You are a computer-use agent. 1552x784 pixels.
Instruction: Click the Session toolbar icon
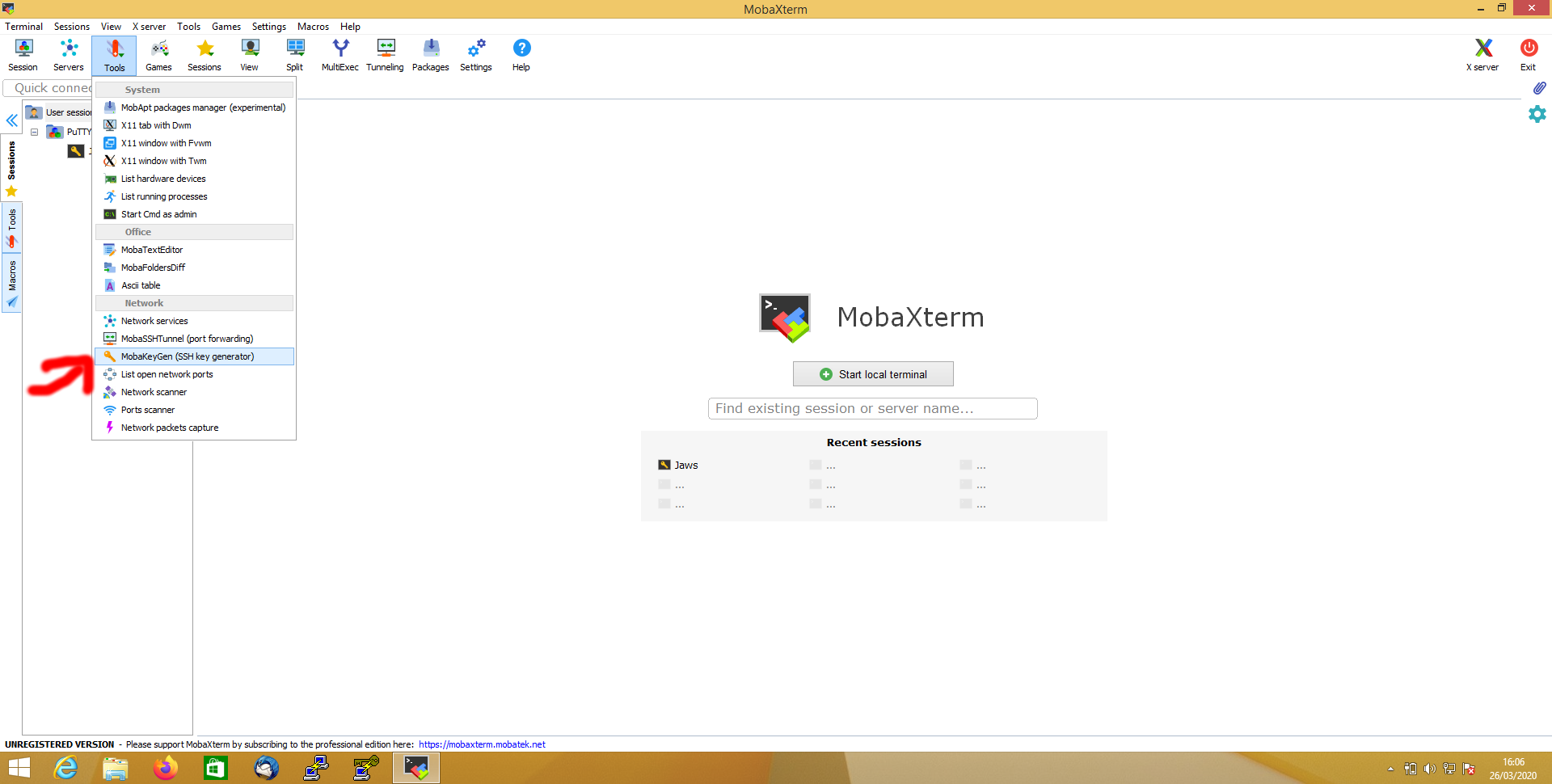coord(23,55)
